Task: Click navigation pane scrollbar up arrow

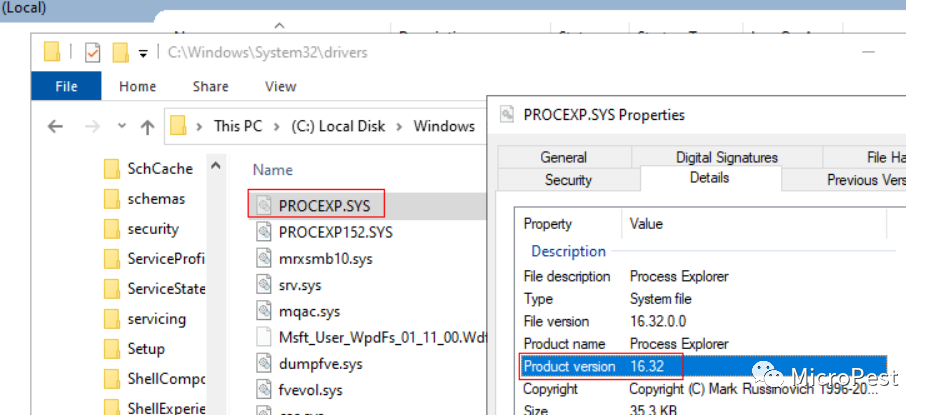Action: point(215,165)
